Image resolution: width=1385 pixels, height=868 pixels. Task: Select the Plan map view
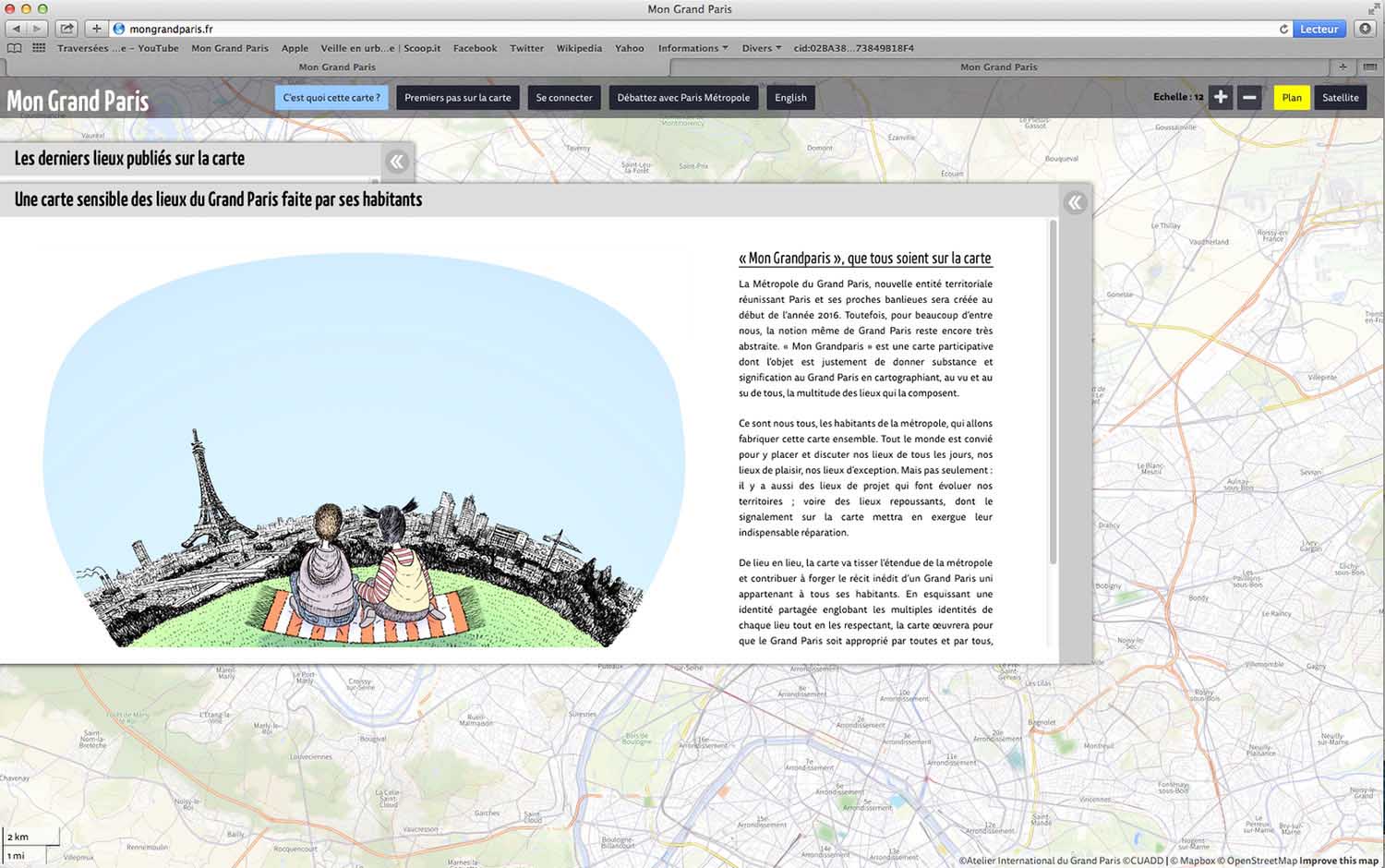tap(1292, 97)
